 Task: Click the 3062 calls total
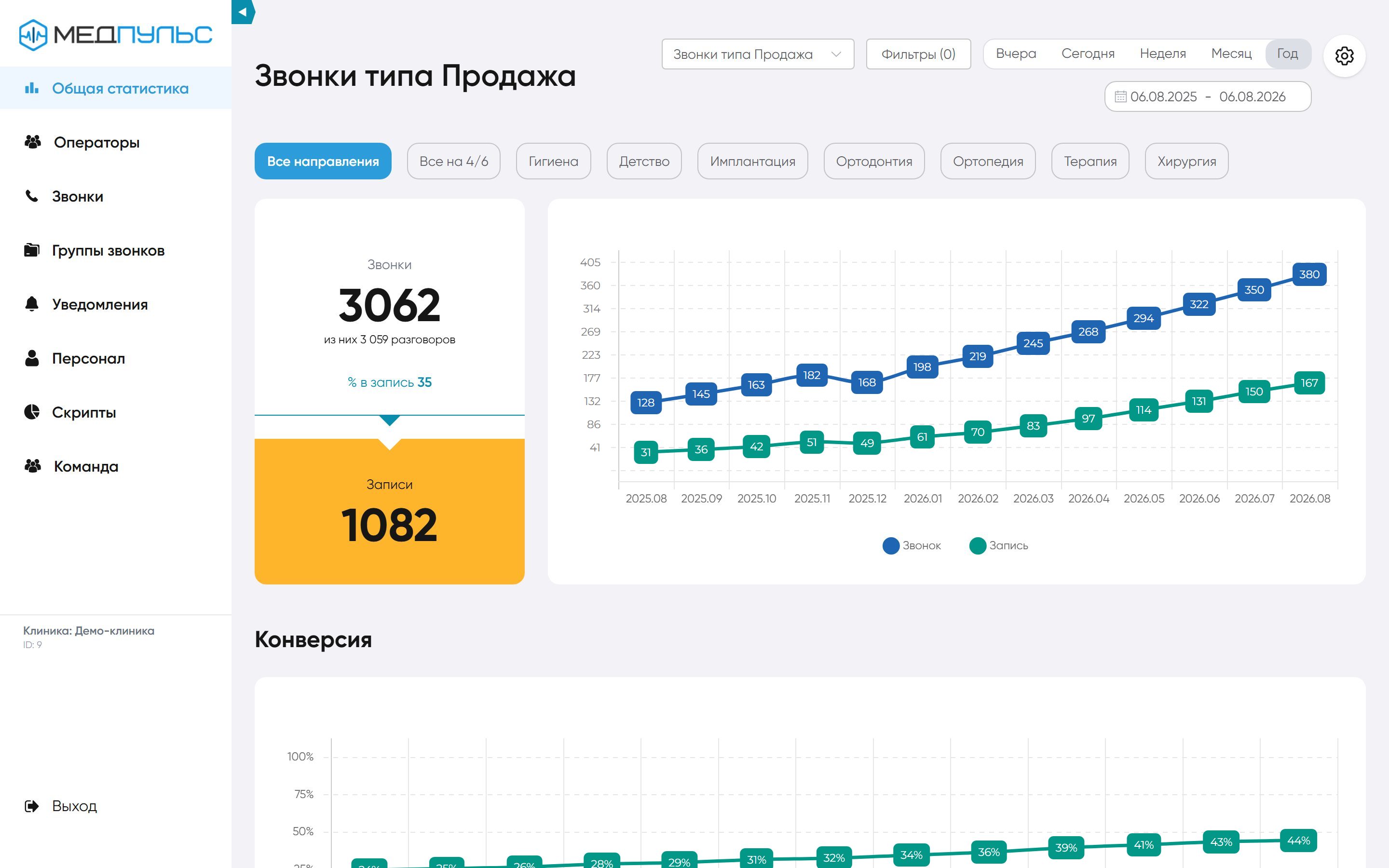(x=389, y=305)
